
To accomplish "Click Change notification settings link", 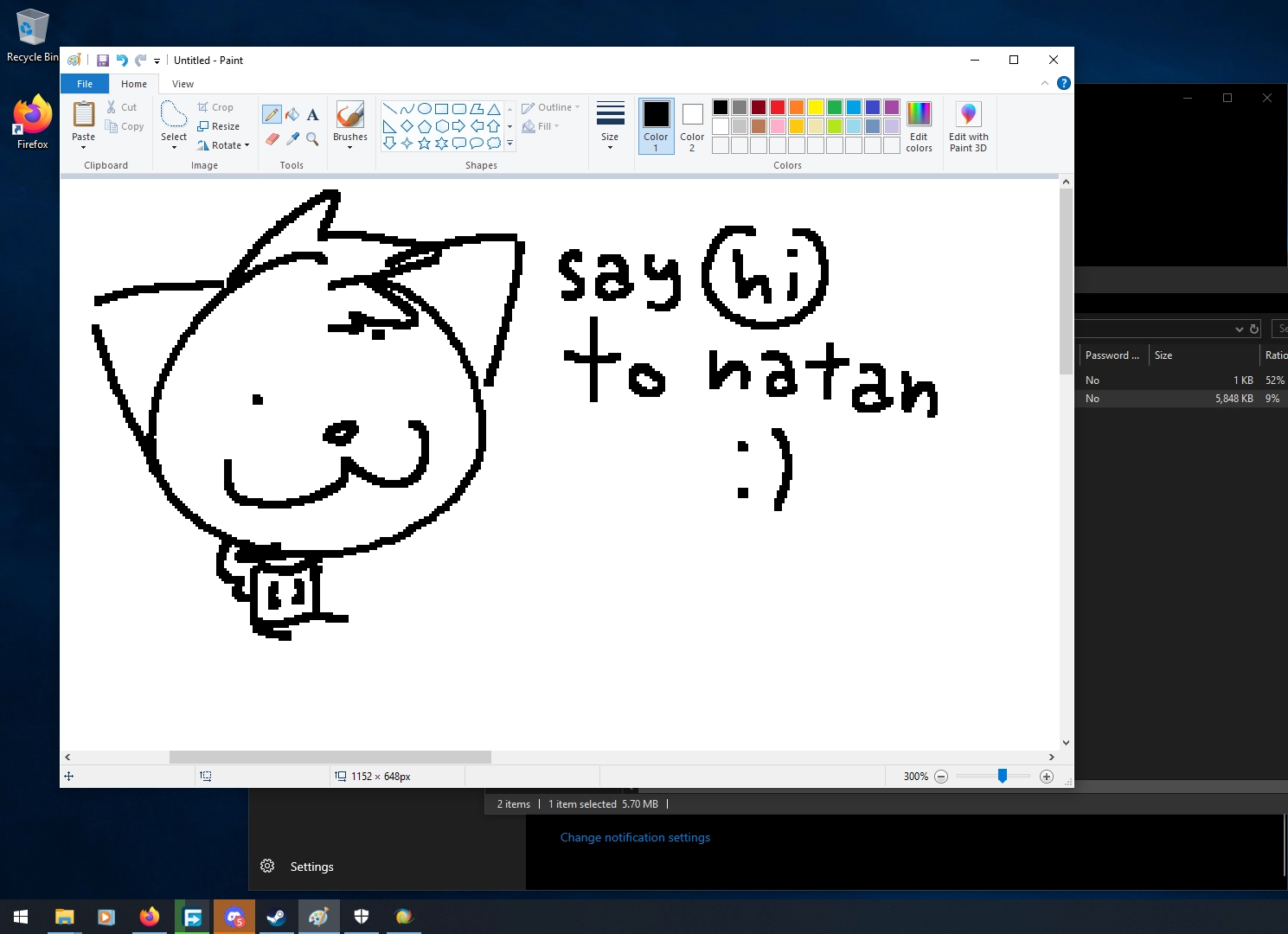I will [x=635, y=837].
